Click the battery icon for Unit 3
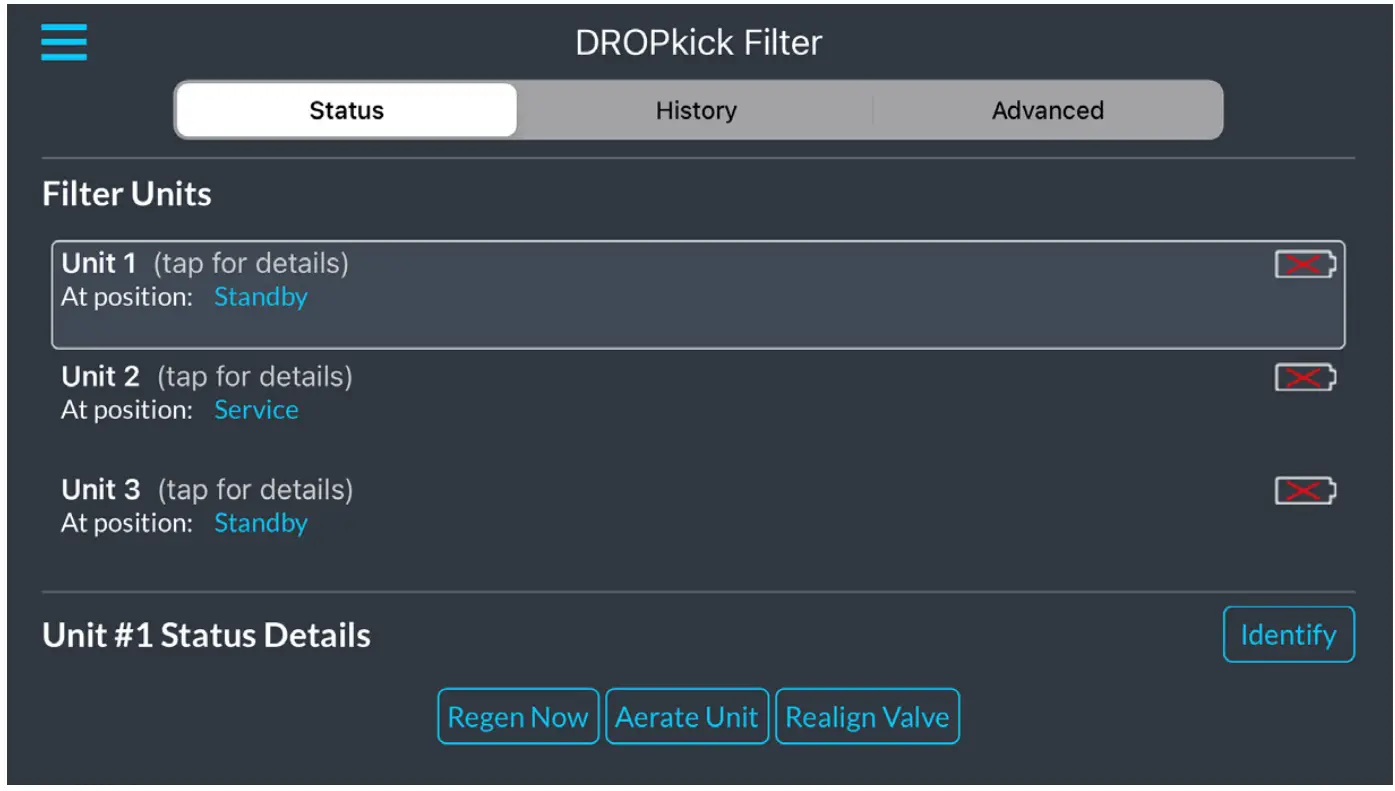1395x791 pixels. pos(1303,491)
